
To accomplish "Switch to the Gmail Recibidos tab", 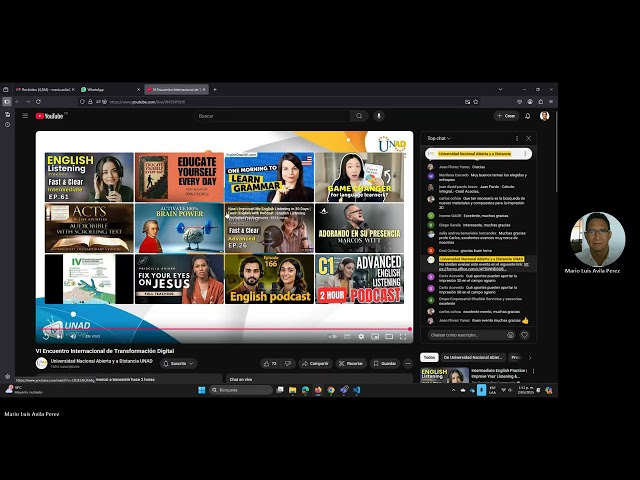I will coord(45,89).
